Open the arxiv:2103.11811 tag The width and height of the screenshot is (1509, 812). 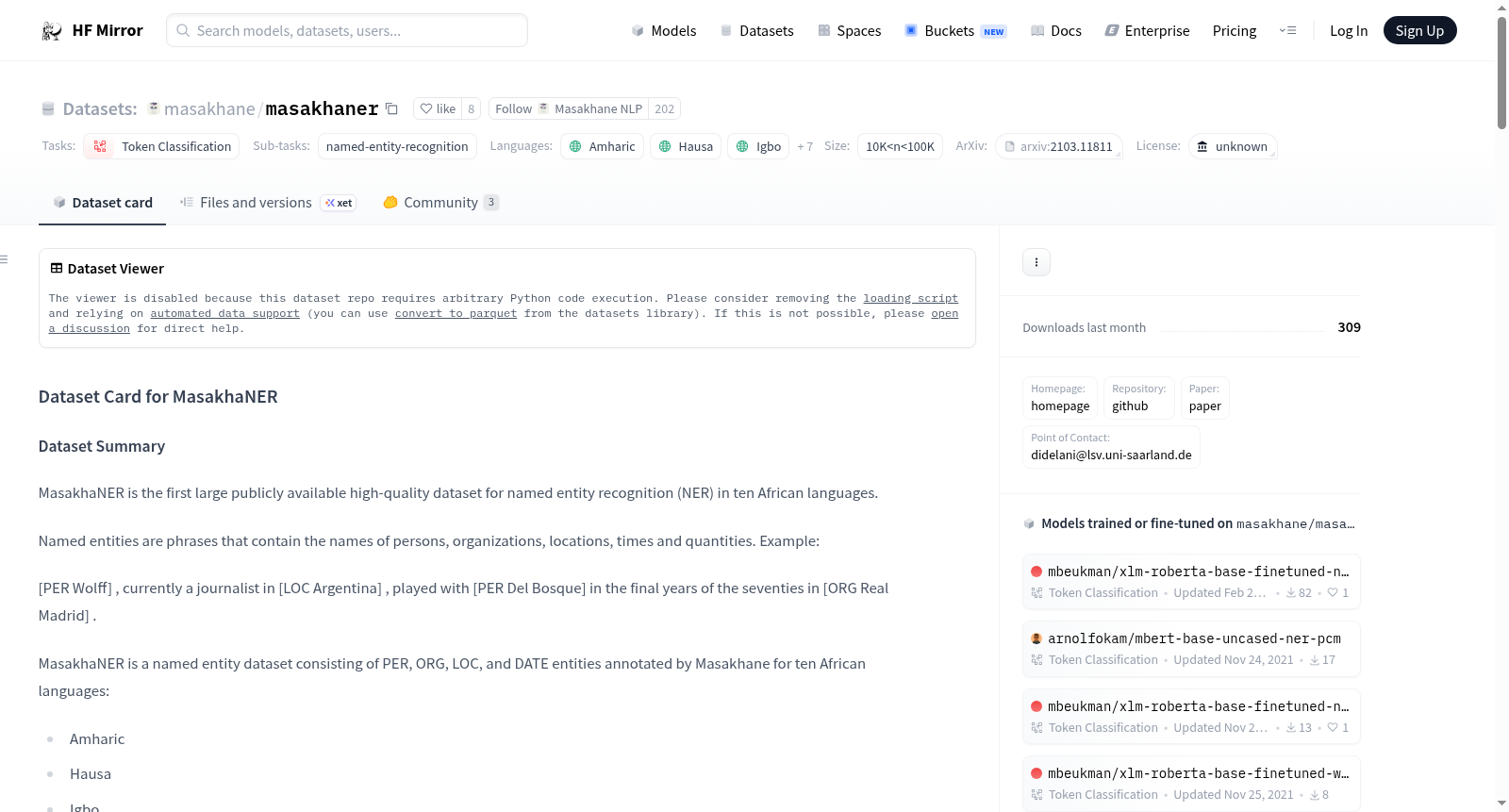1058,146
